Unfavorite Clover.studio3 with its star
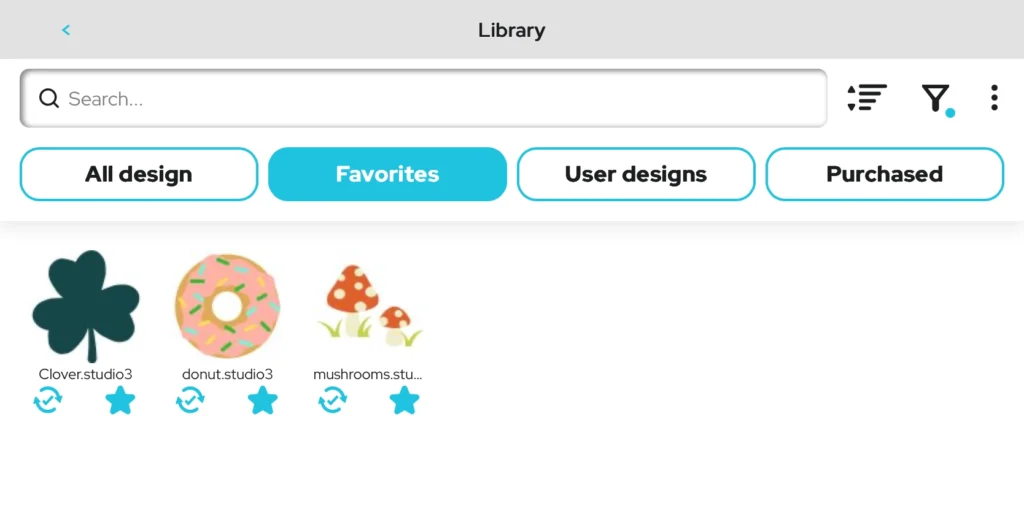Screen dimensions: 1024x530 click(x=120, y=401)
